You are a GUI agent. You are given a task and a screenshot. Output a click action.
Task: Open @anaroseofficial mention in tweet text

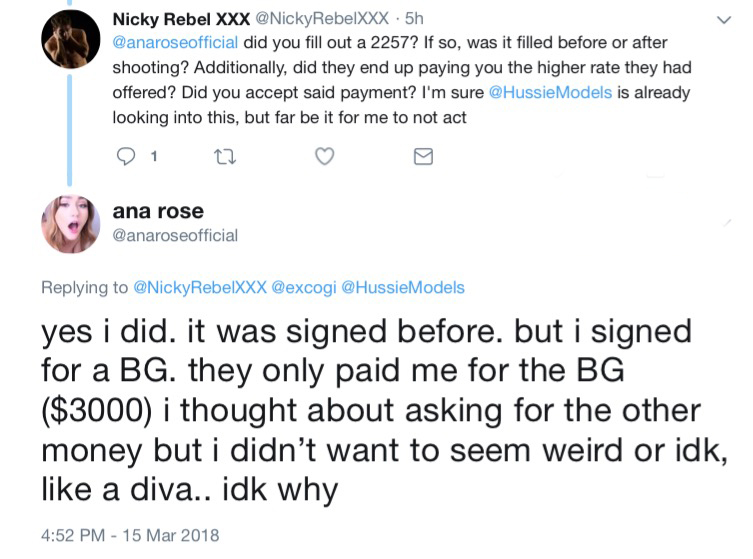(x=175, y=43)
